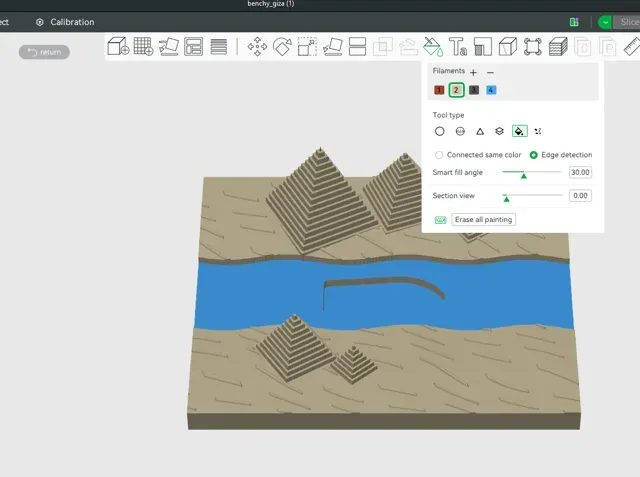This screenshot has width=640, height=477.
Task: Click the green device icon beside Slice
Action: [x=574, y=22]
